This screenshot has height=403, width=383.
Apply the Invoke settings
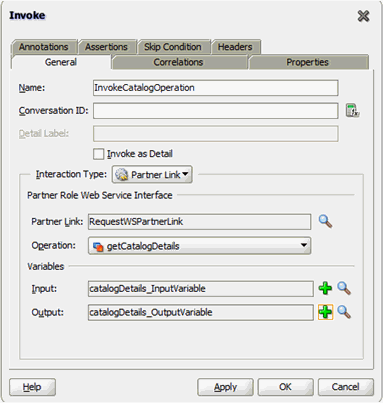tap(225, 387)
